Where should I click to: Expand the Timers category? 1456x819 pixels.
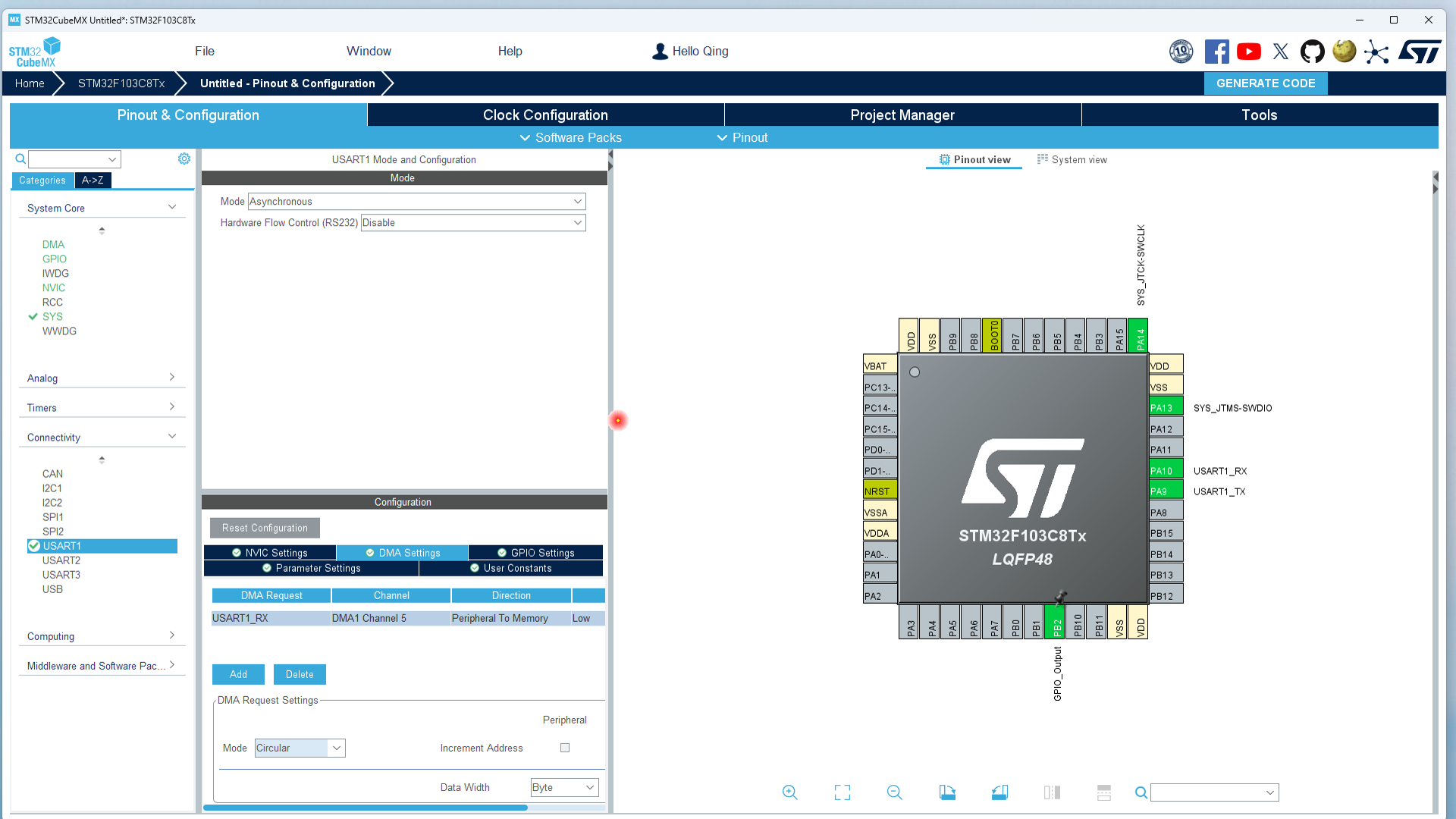[101, 407]
